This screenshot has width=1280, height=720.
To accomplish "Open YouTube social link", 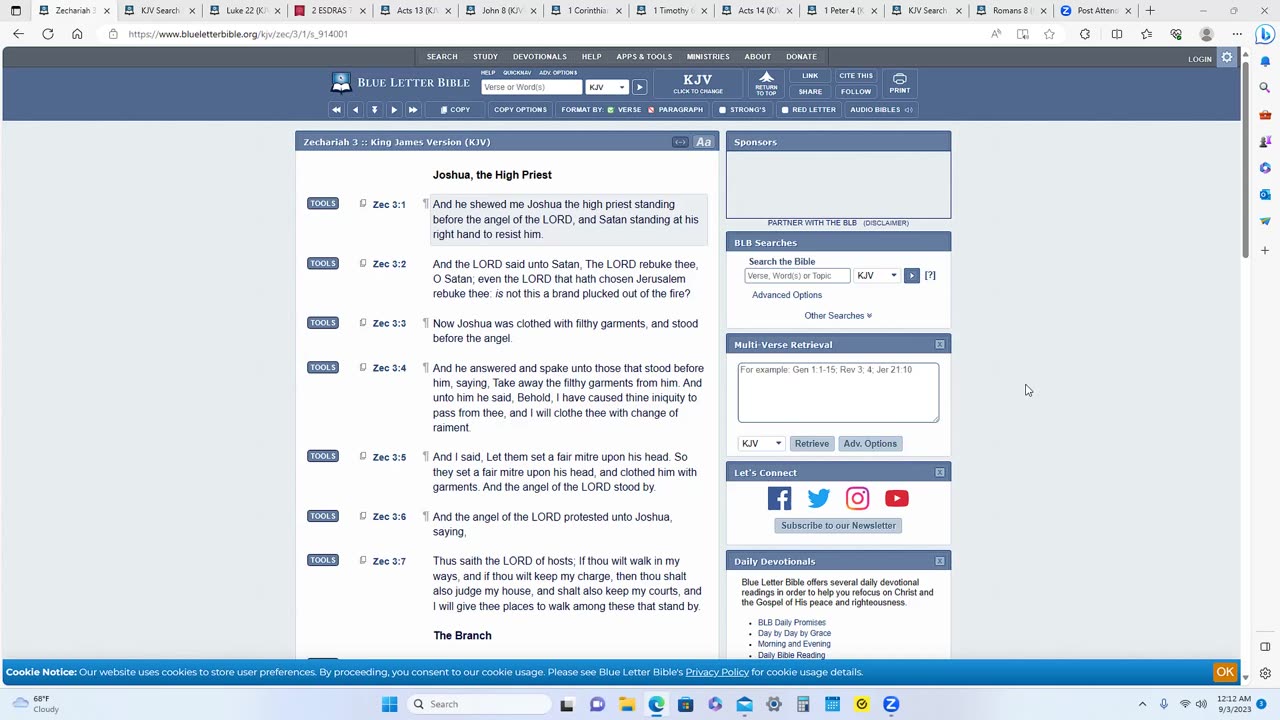I will click(x=896, y=498).
